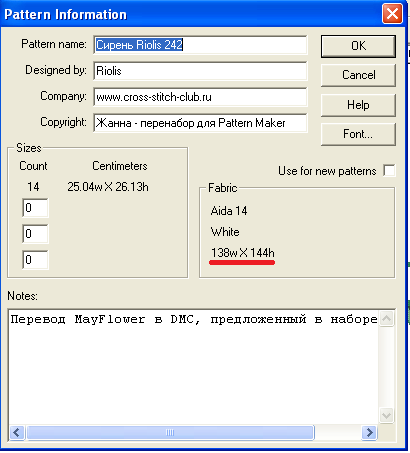
Task: Click the Notes text area
Action: pyautogui.click(x=193, y=367)
